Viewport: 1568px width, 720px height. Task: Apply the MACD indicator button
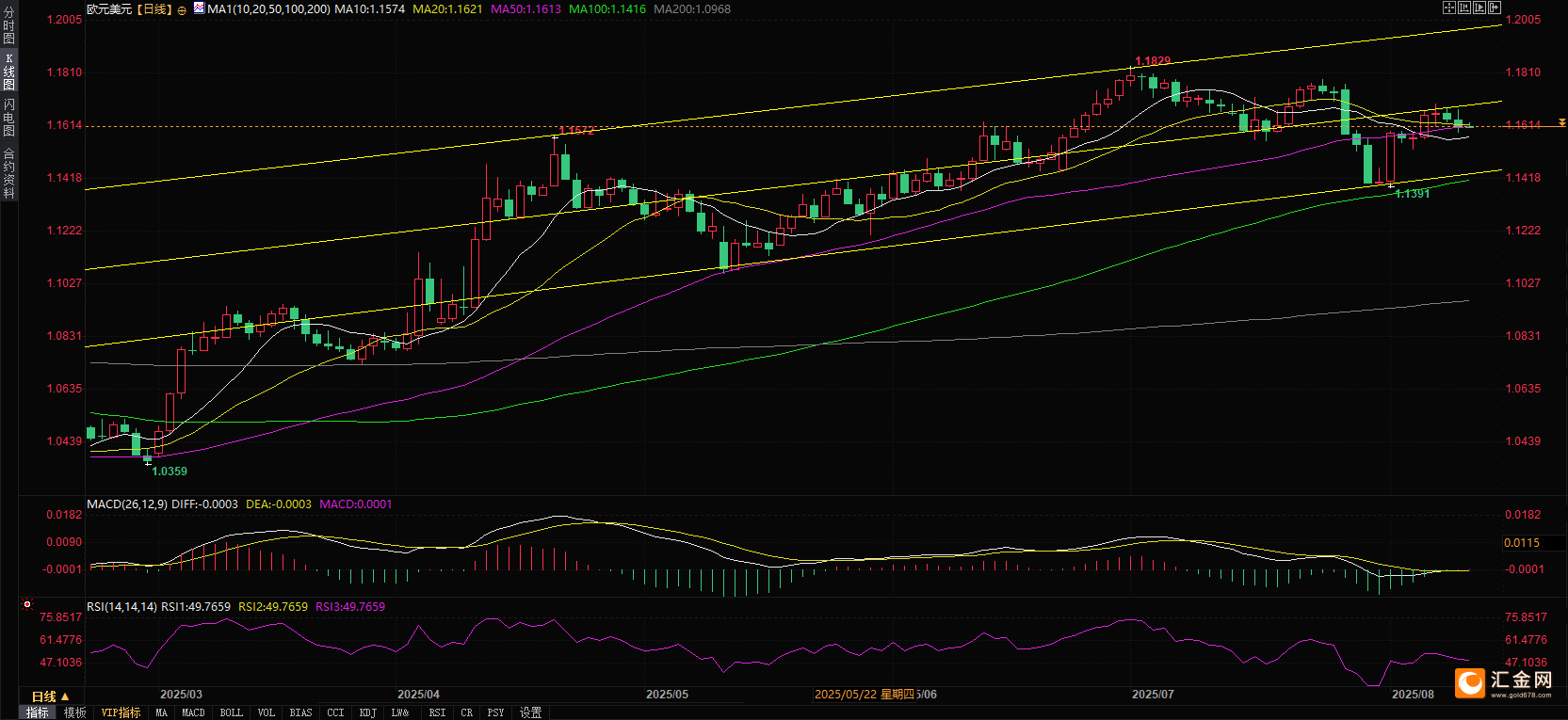click(x=193, y=713)
